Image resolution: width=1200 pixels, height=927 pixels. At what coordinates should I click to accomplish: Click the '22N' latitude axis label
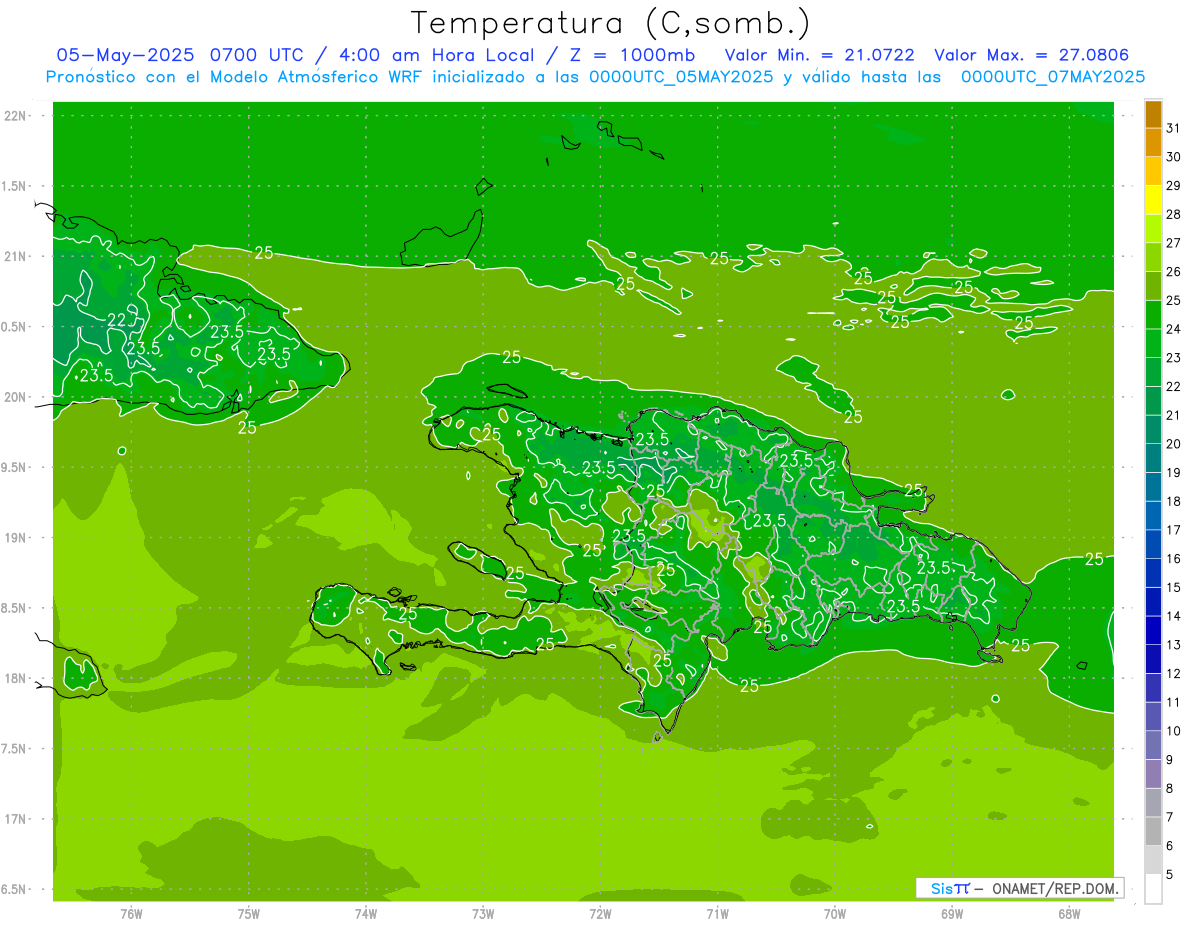tap(16, 116)
